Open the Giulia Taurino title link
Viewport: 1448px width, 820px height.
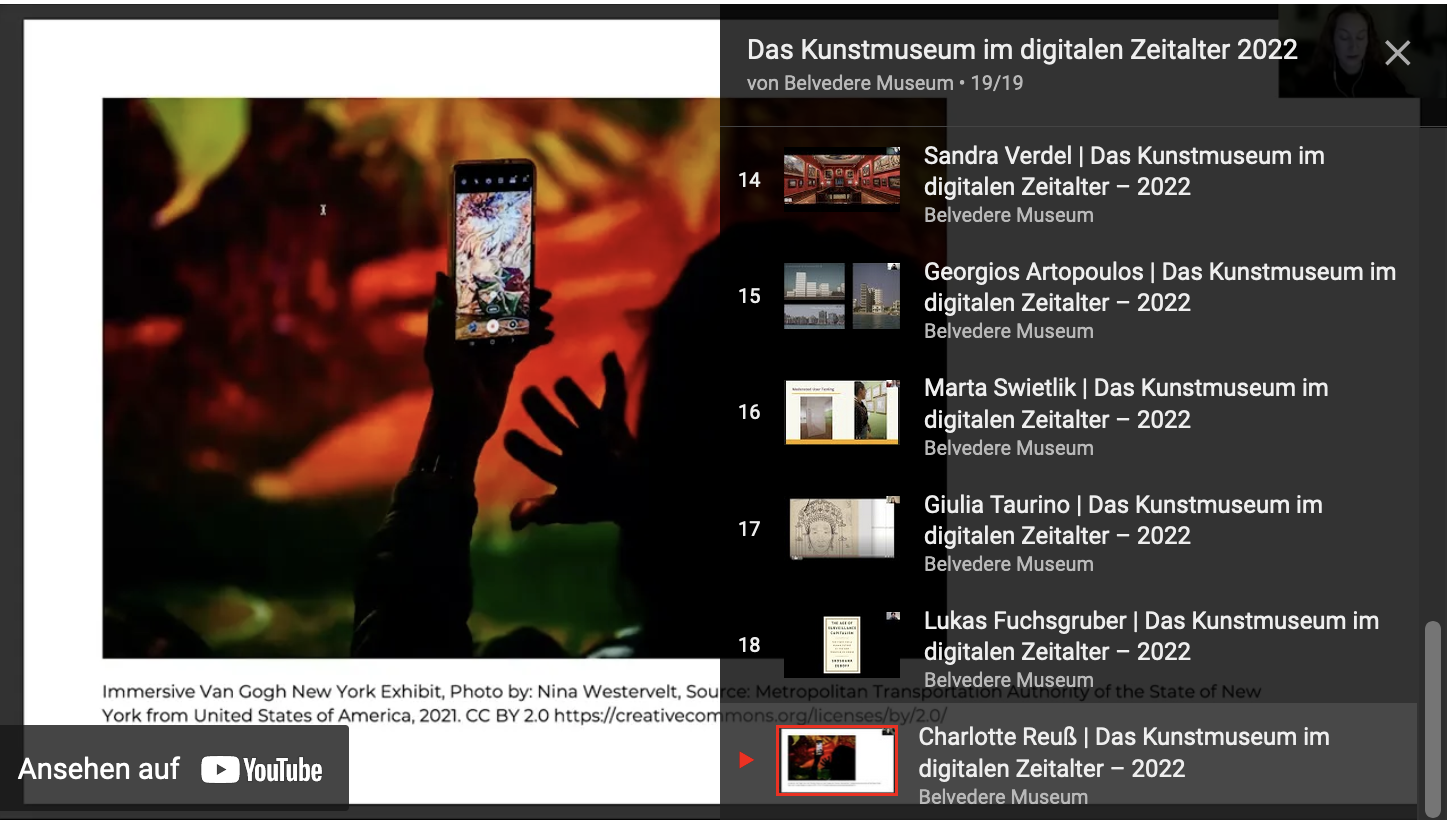click(1122, 519)
